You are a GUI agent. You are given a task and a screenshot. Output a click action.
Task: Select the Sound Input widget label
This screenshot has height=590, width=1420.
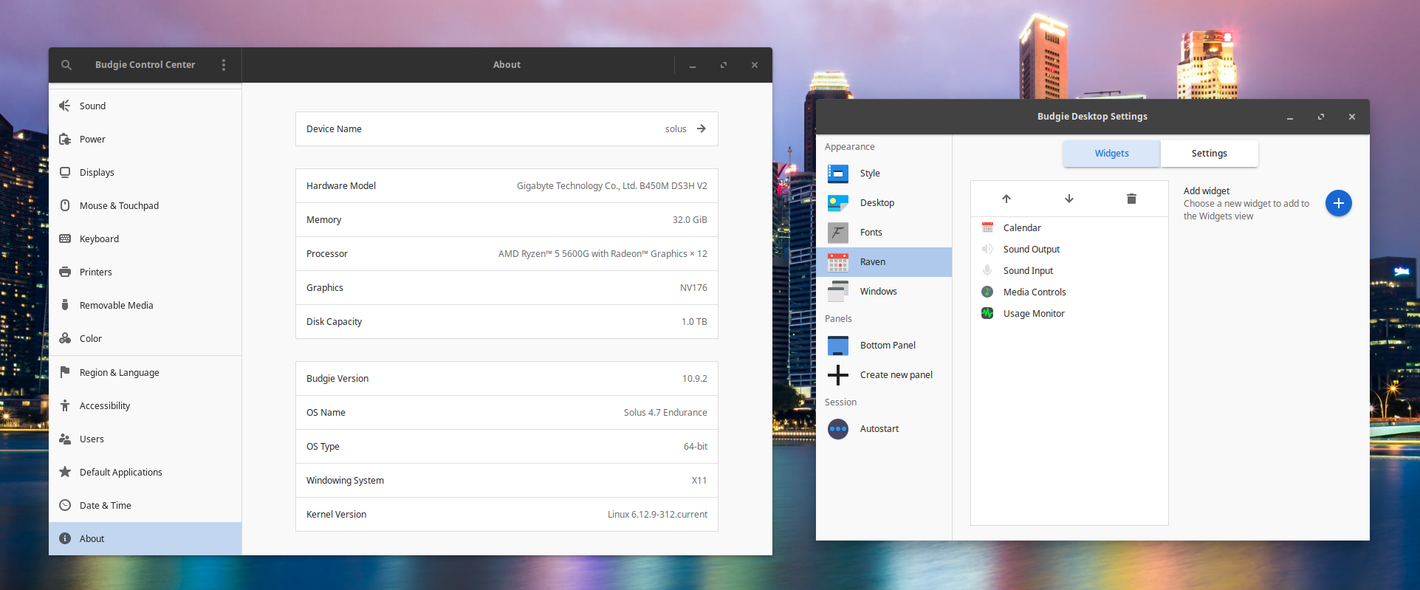(1028, 271)
